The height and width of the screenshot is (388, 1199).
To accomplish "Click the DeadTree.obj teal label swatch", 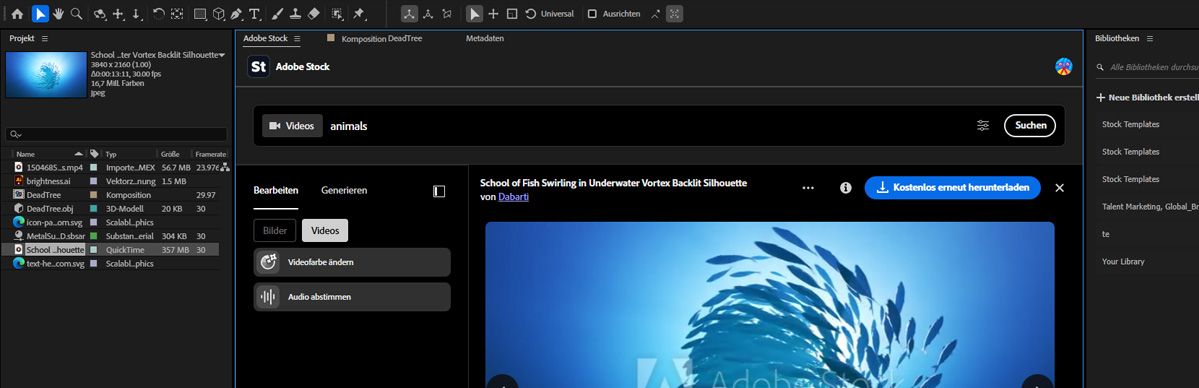I will coord(93,208).
